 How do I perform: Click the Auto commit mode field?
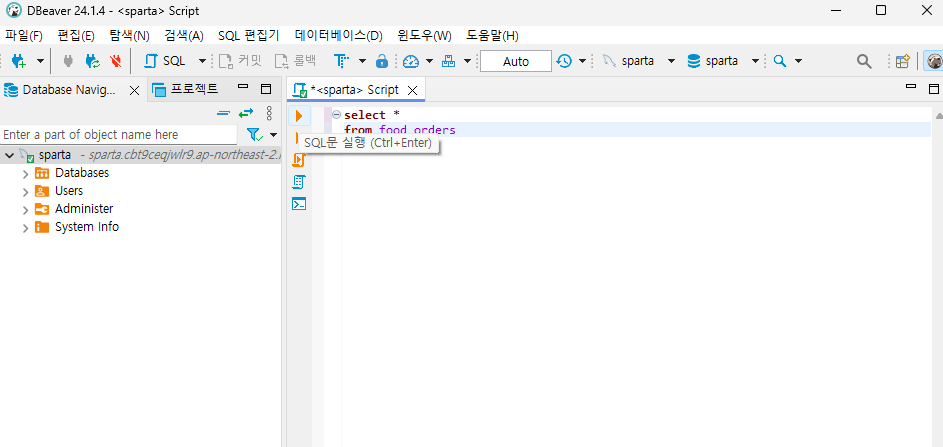click(x=515, y=61)
